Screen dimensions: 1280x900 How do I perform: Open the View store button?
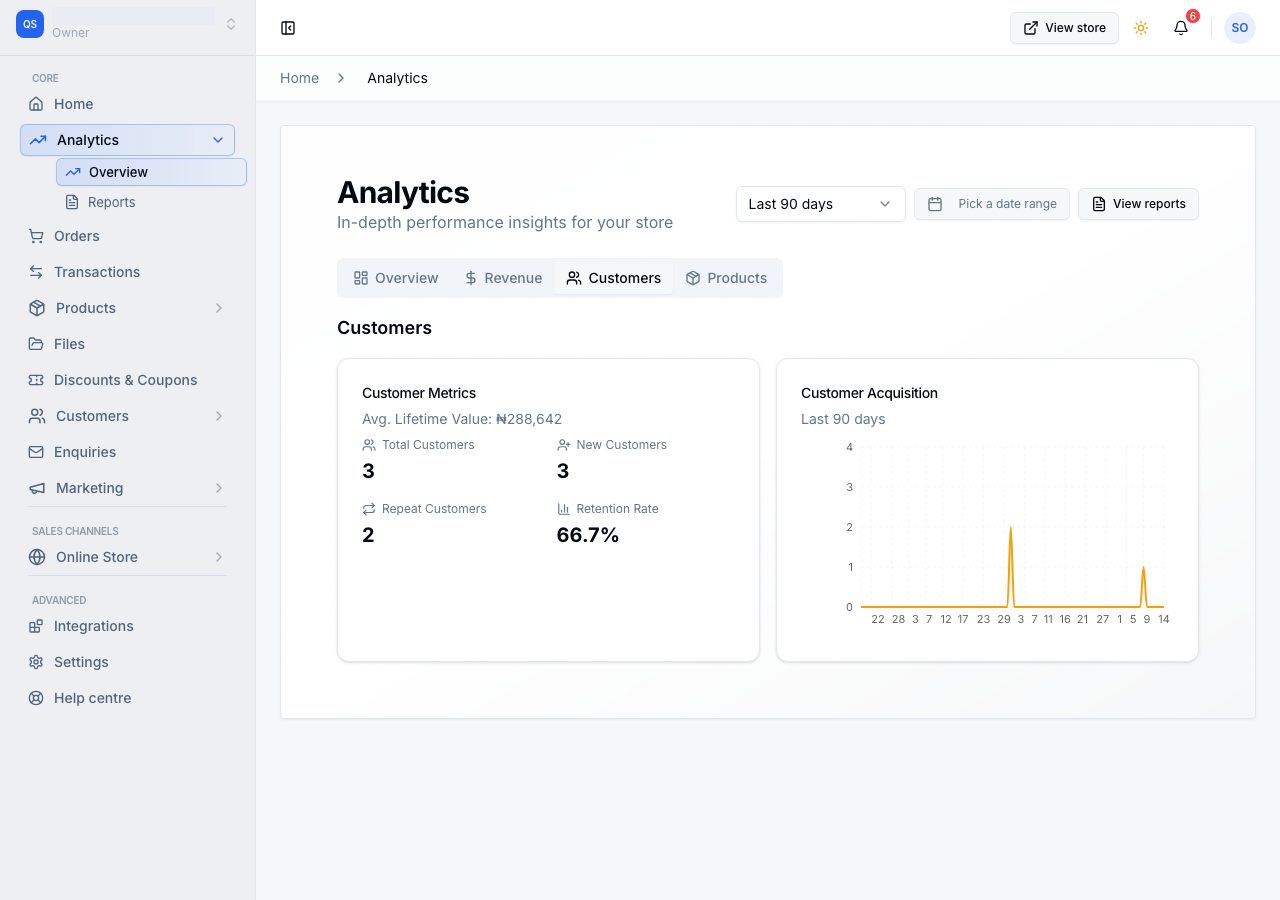coord(1064,28)
